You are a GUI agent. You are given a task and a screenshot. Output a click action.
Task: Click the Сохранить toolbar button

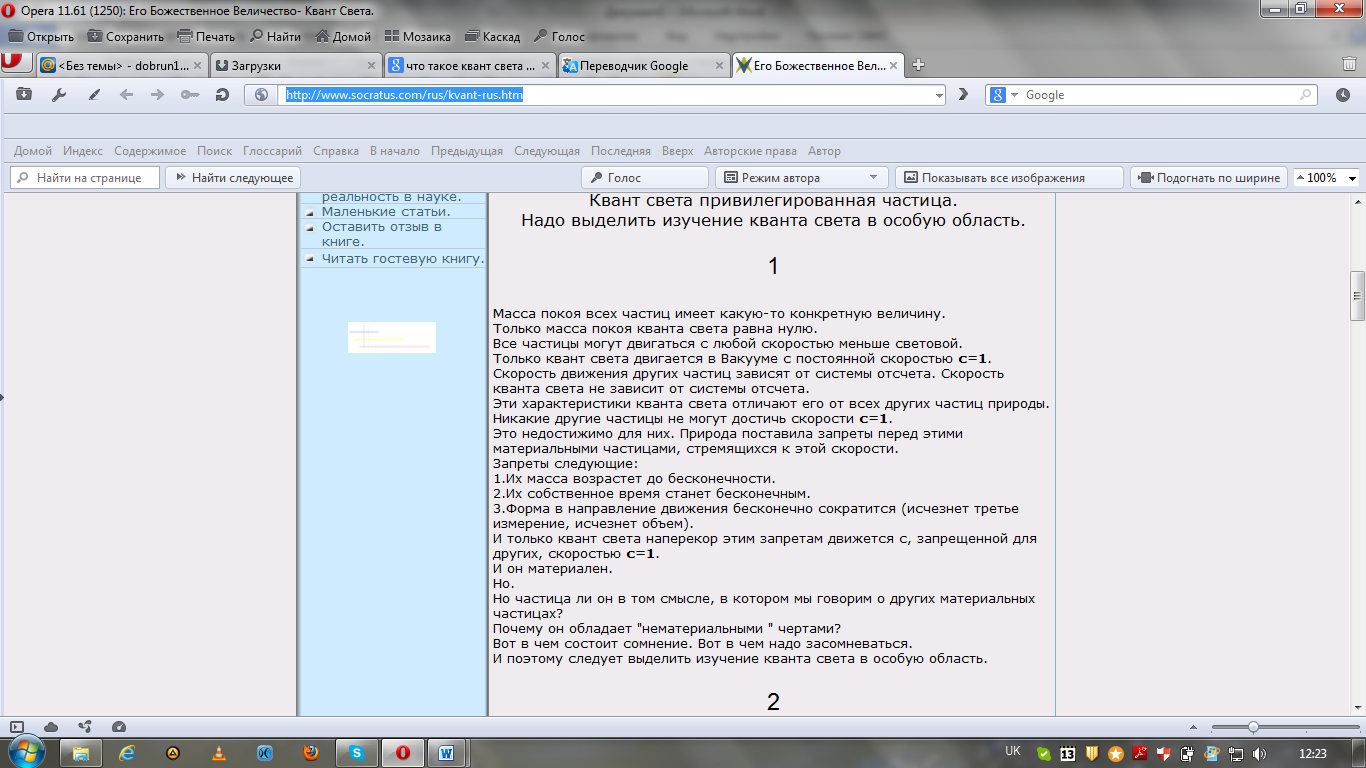pyautogui.click(x=125, y=36)
